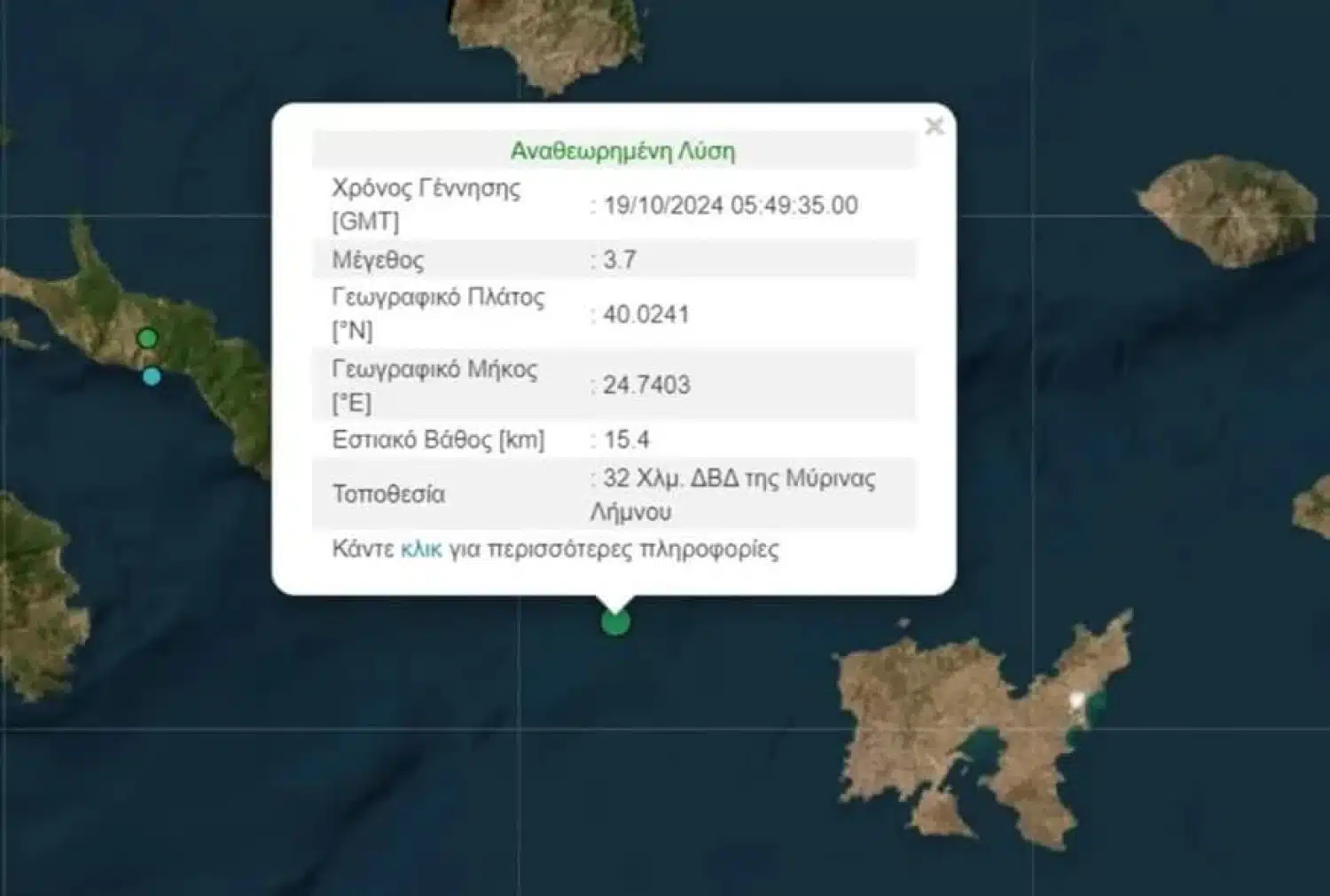Click the "Εστιακό Βάθος [km]" label
Viewport: 1330px width, 896px height.
pyautogui.click(x=438, y=440)
